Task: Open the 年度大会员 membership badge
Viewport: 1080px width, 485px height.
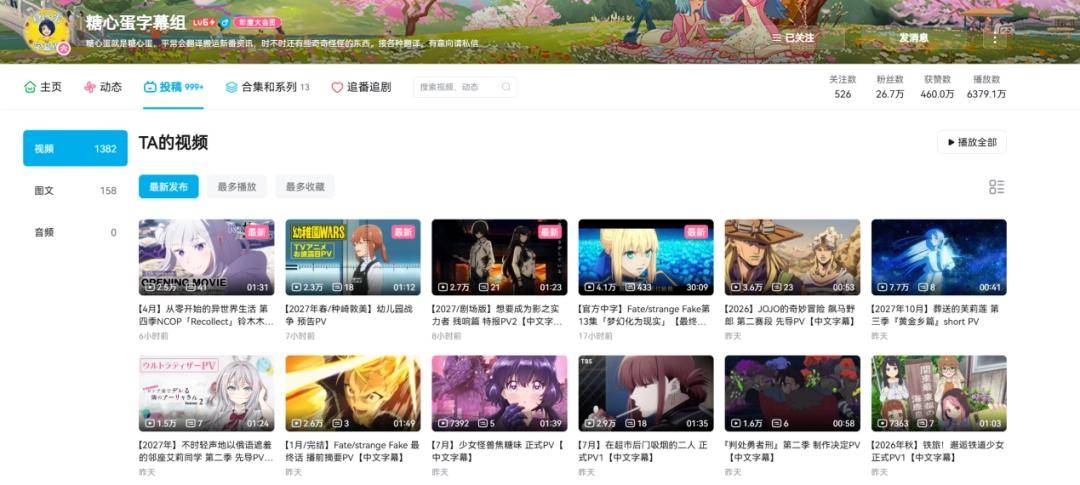Action: pos(257,23)
